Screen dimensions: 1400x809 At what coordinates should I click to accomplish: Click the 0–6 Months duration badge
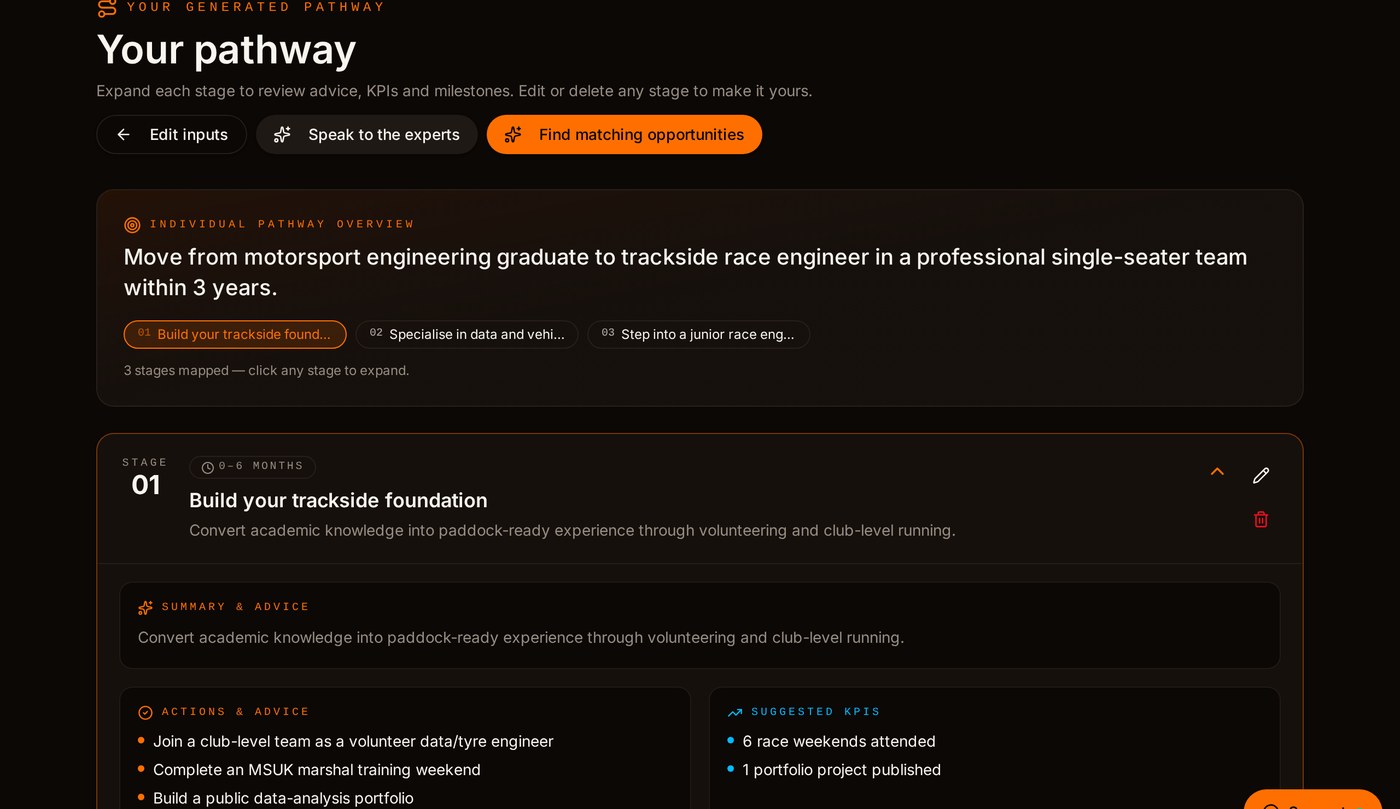(x=252, y=467)
